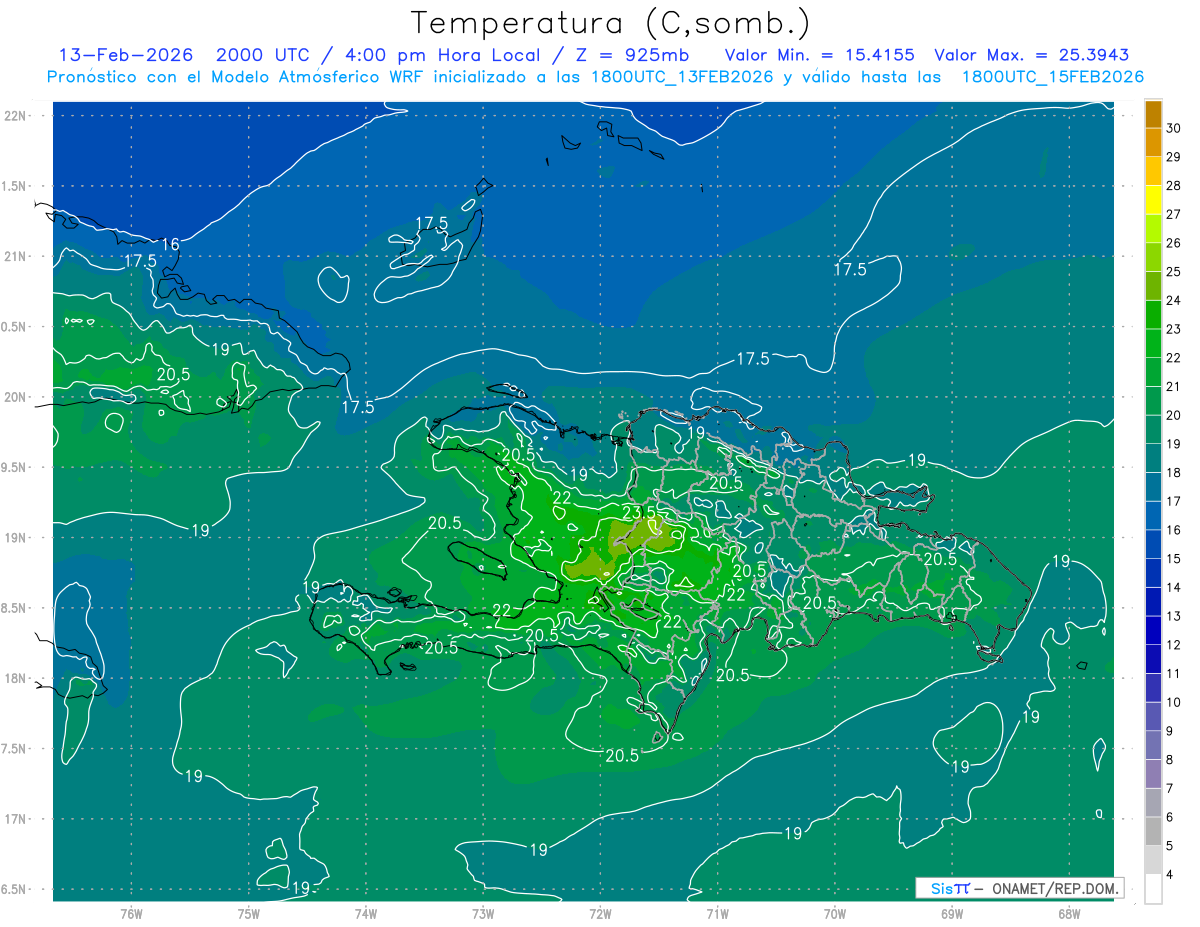1200x927 pixels.
Task: Click the "72W" longitude axis label
Action: pos(600,914)
